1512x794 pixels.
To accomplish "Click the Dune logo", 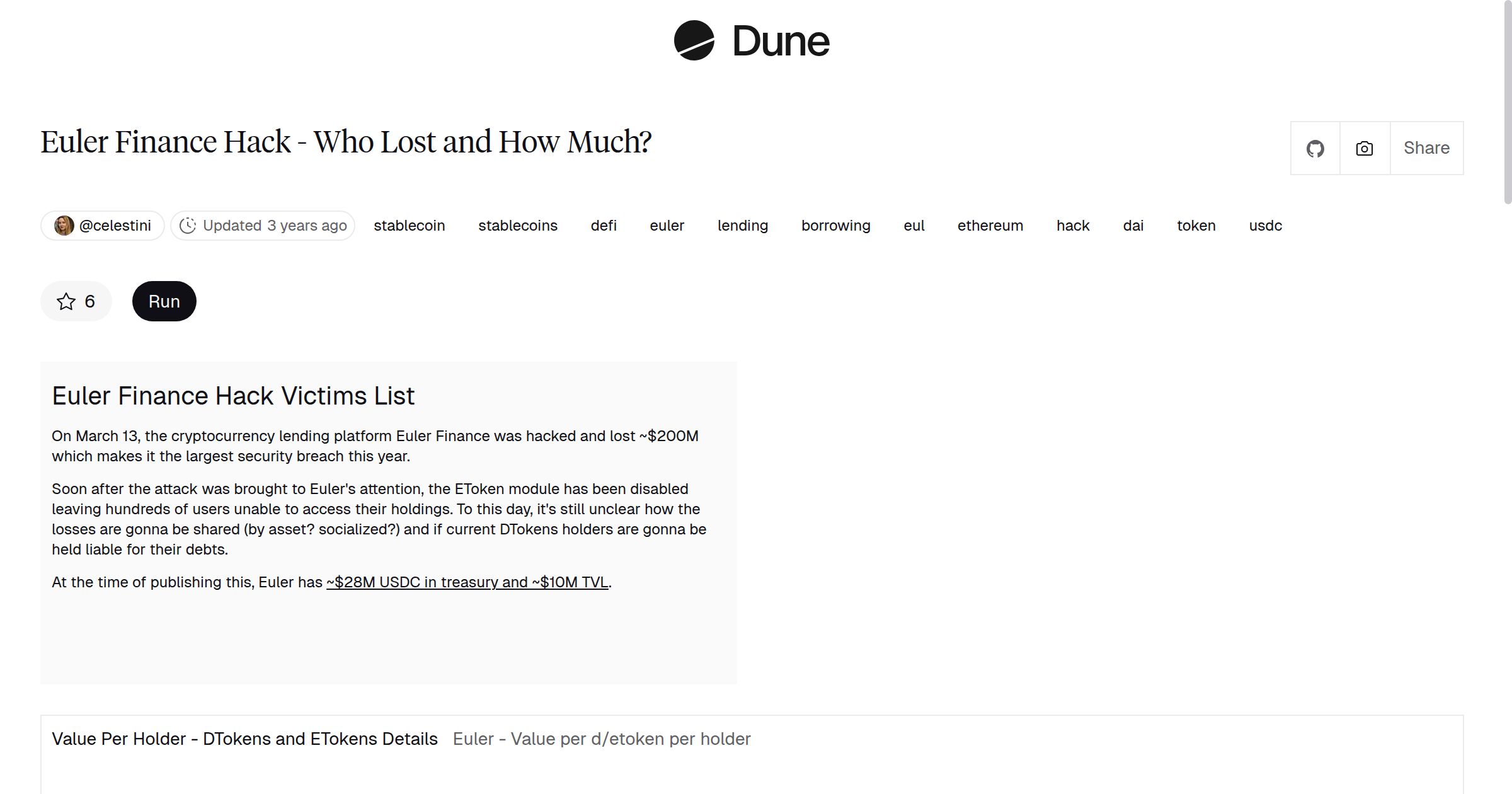I will (x=751, y=41).
